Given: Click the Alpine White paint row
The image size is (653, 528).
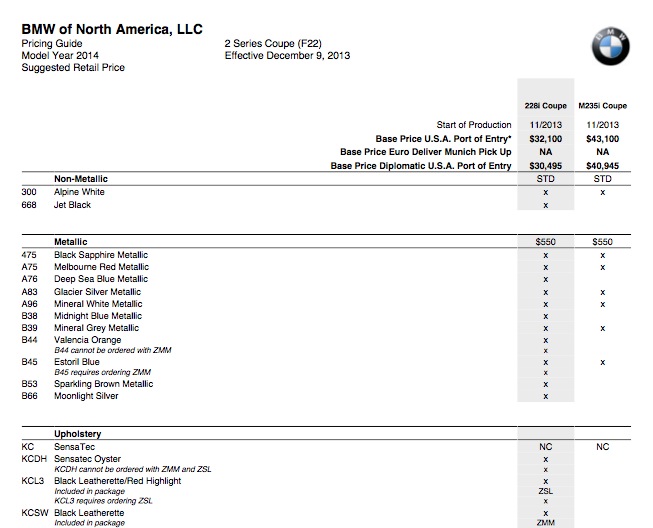Looking at the screenshot, I should coord(79,192).
